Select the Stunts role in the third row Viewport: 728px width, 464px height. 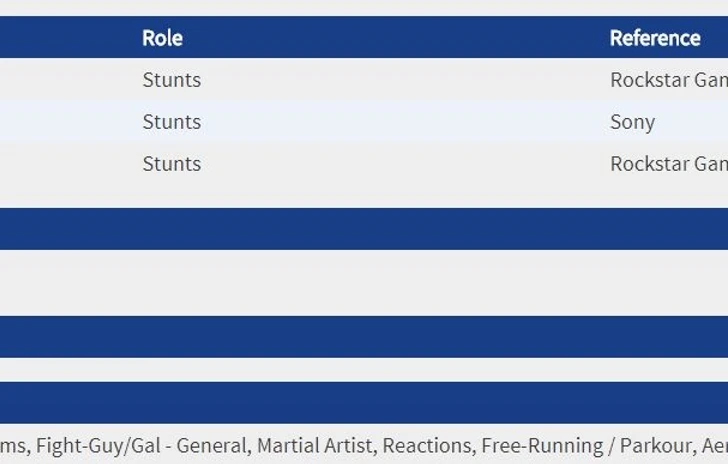(x=171, y=164)
